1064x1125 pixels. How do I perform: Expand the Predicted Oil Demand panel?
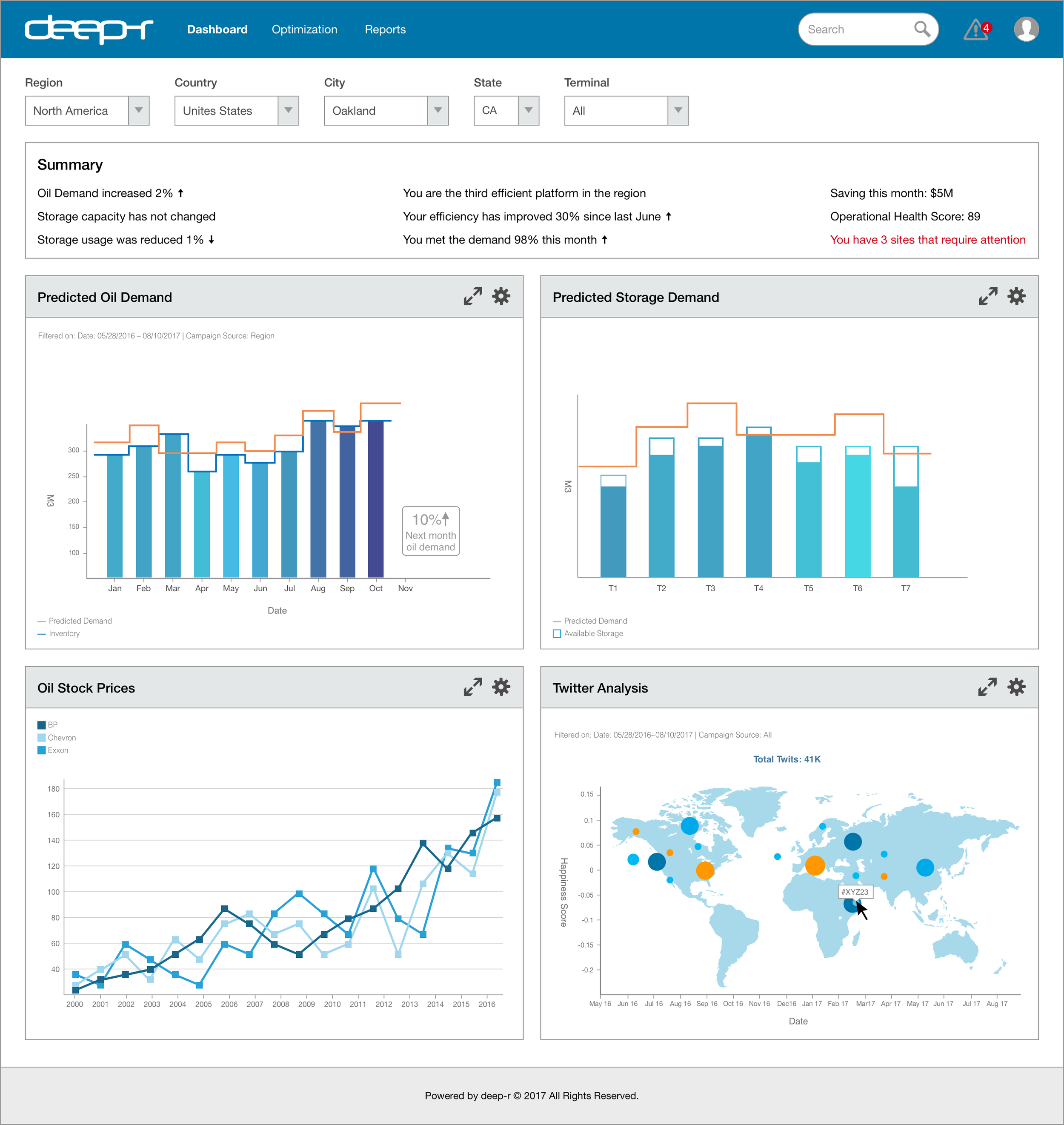(x=473, y=296)
